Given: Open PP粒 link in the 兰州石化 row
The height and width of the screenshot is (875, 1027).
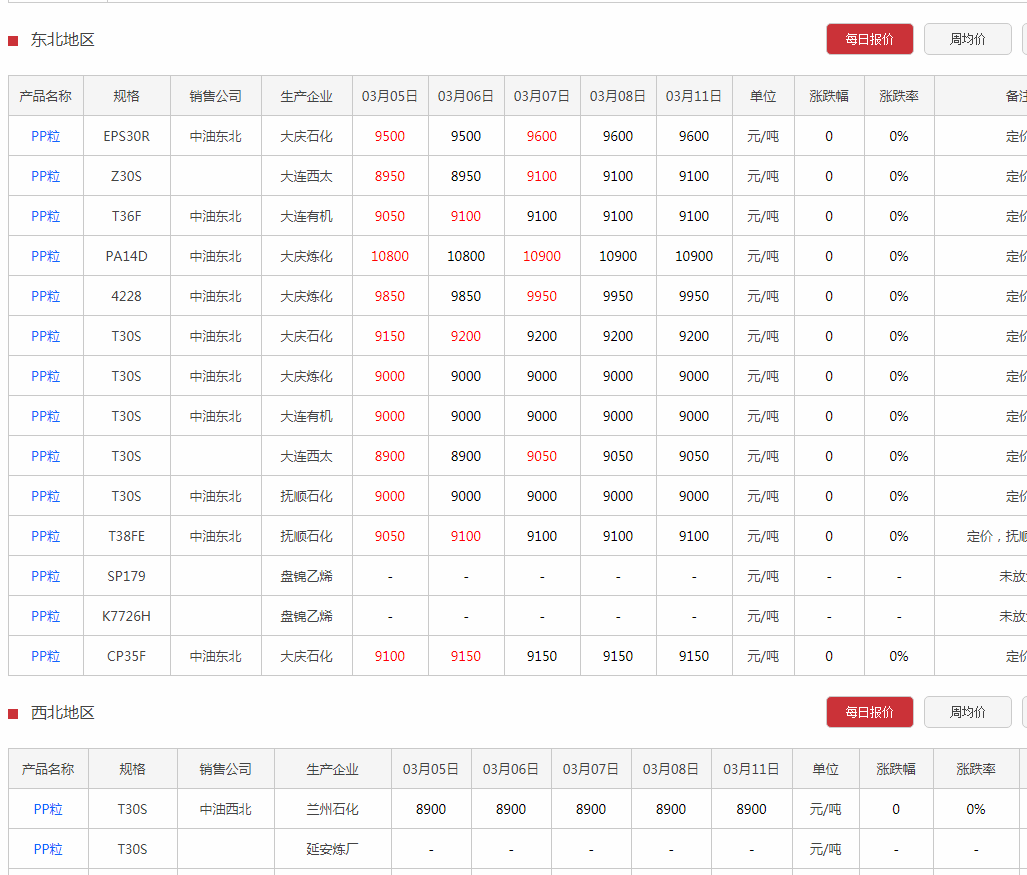Looking at the screenshot, I should (48, 809).
